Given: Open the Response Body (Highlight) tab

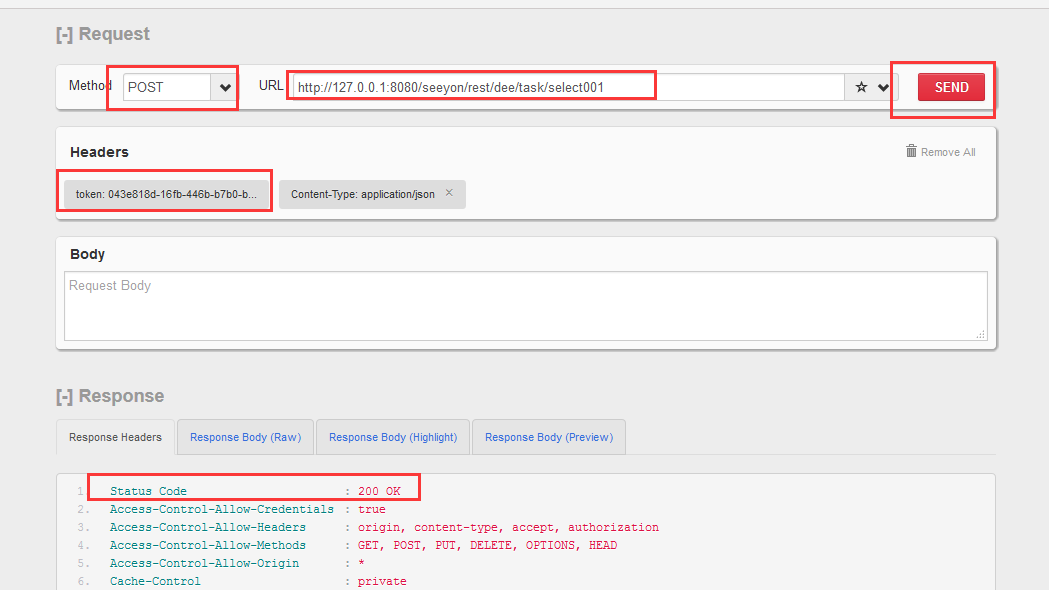Looking at the screenshot, I should (392, 437).
